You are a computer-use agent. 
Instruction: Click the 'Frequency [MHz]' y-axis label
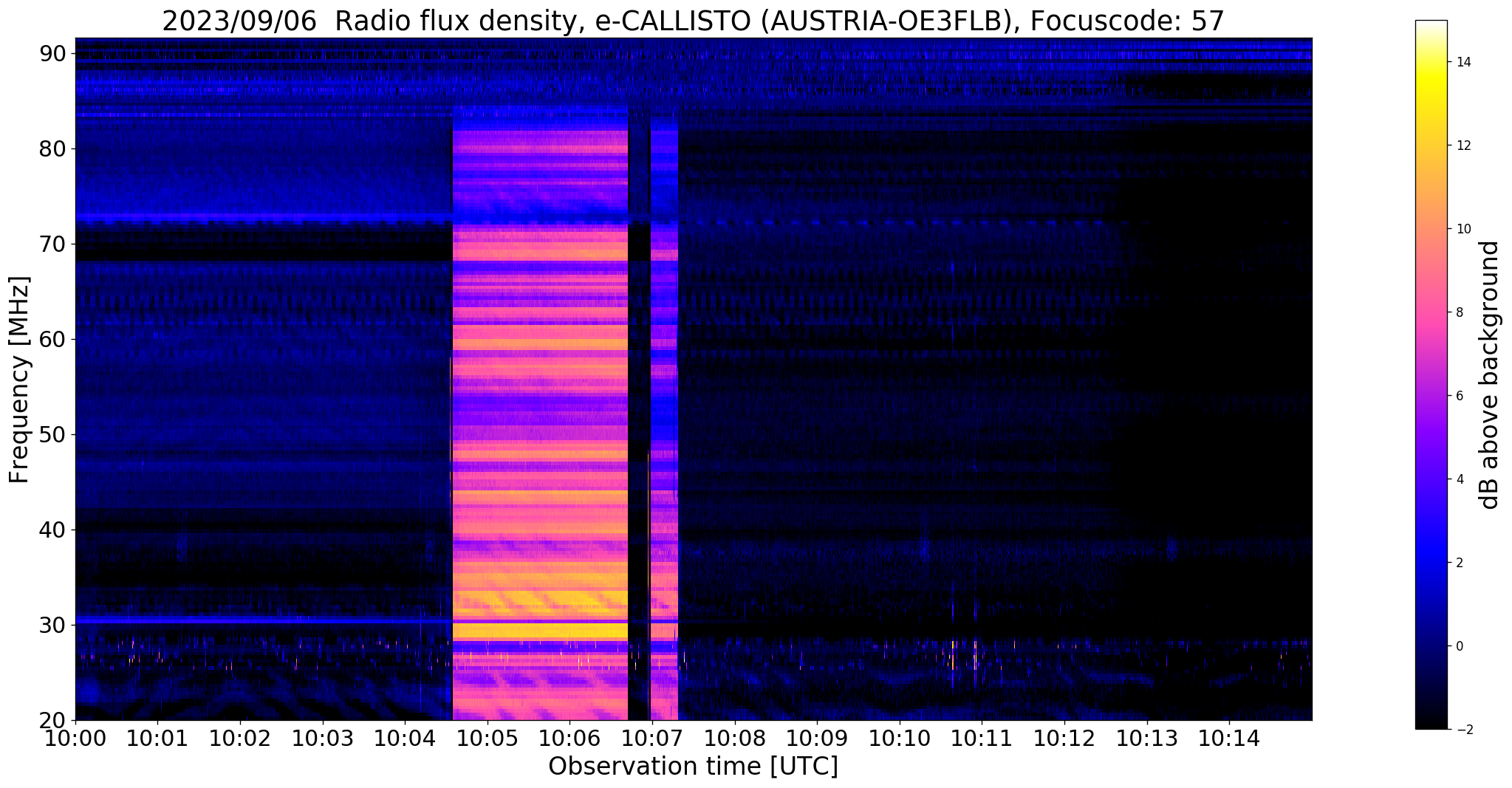tap(20, 380)
